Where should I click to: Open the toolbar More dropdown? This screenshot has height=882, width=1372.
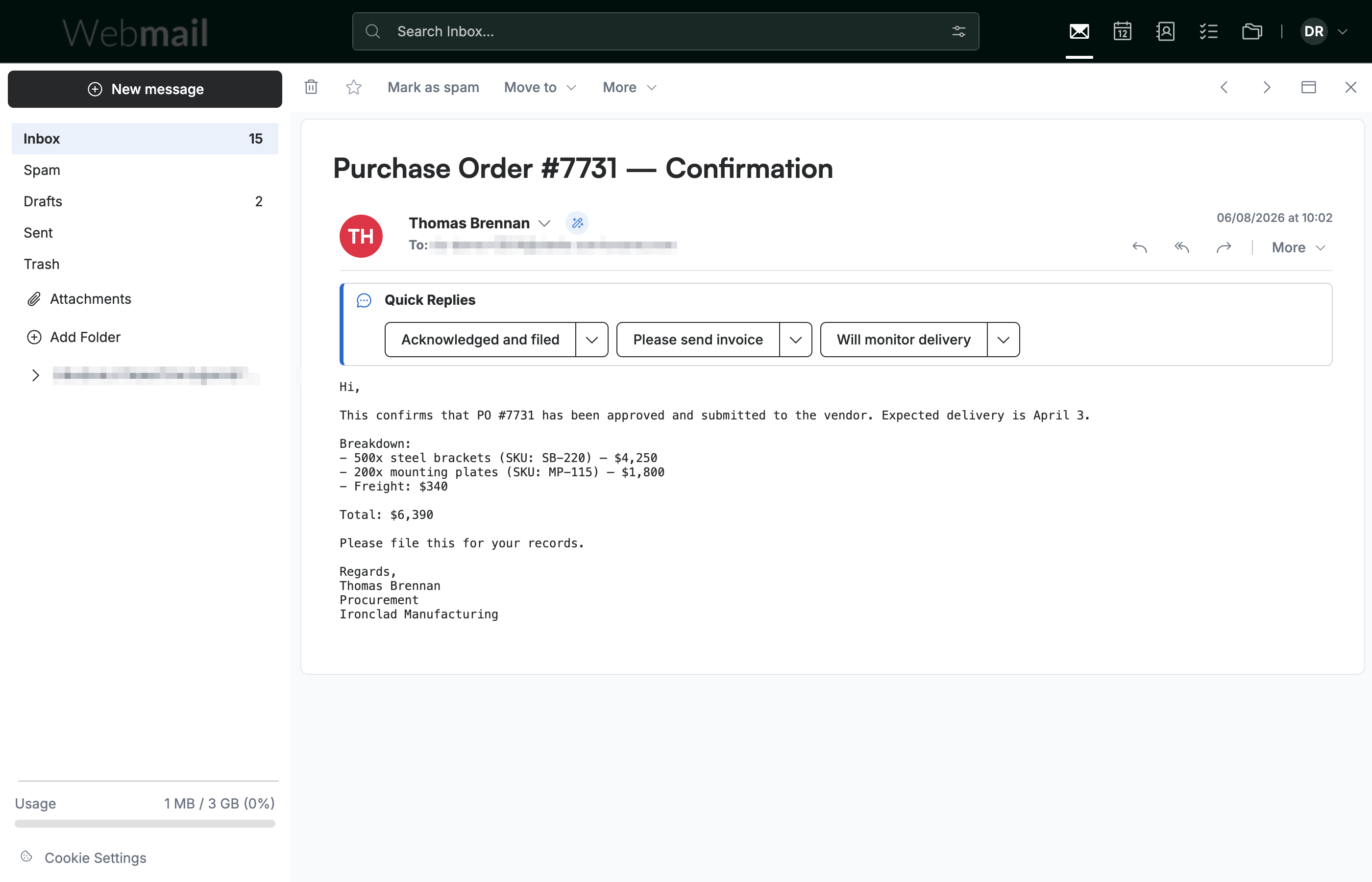tap(629, 87)
